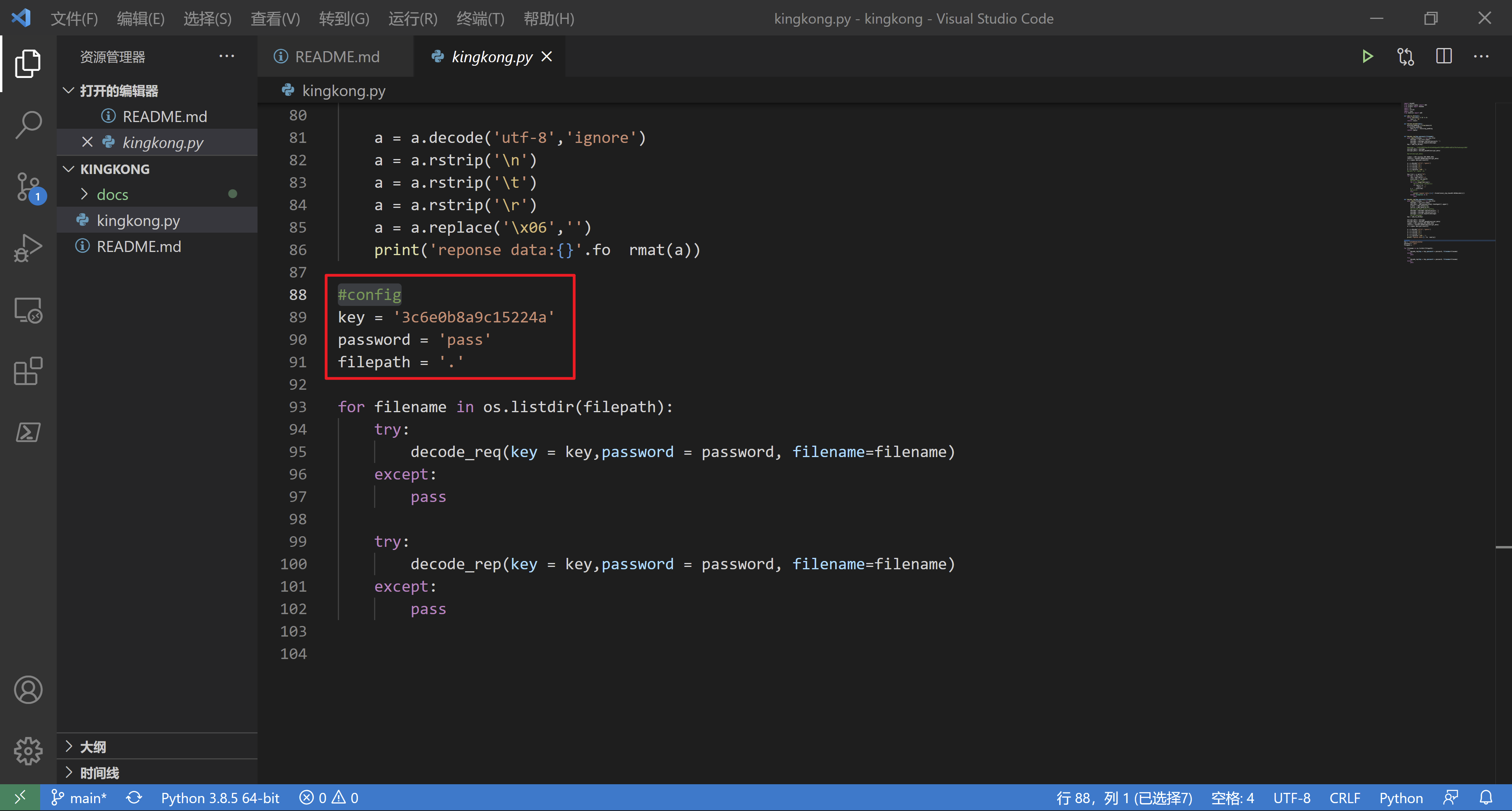Click main* git branch in status bar

[x=79, y=798]
